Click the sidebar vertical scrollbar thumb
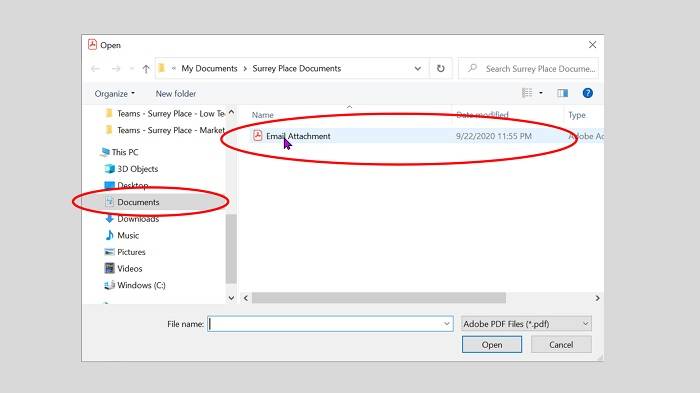The height and width of the screenshot is (393, 700). pyautogui.click(x=231, y=248)
